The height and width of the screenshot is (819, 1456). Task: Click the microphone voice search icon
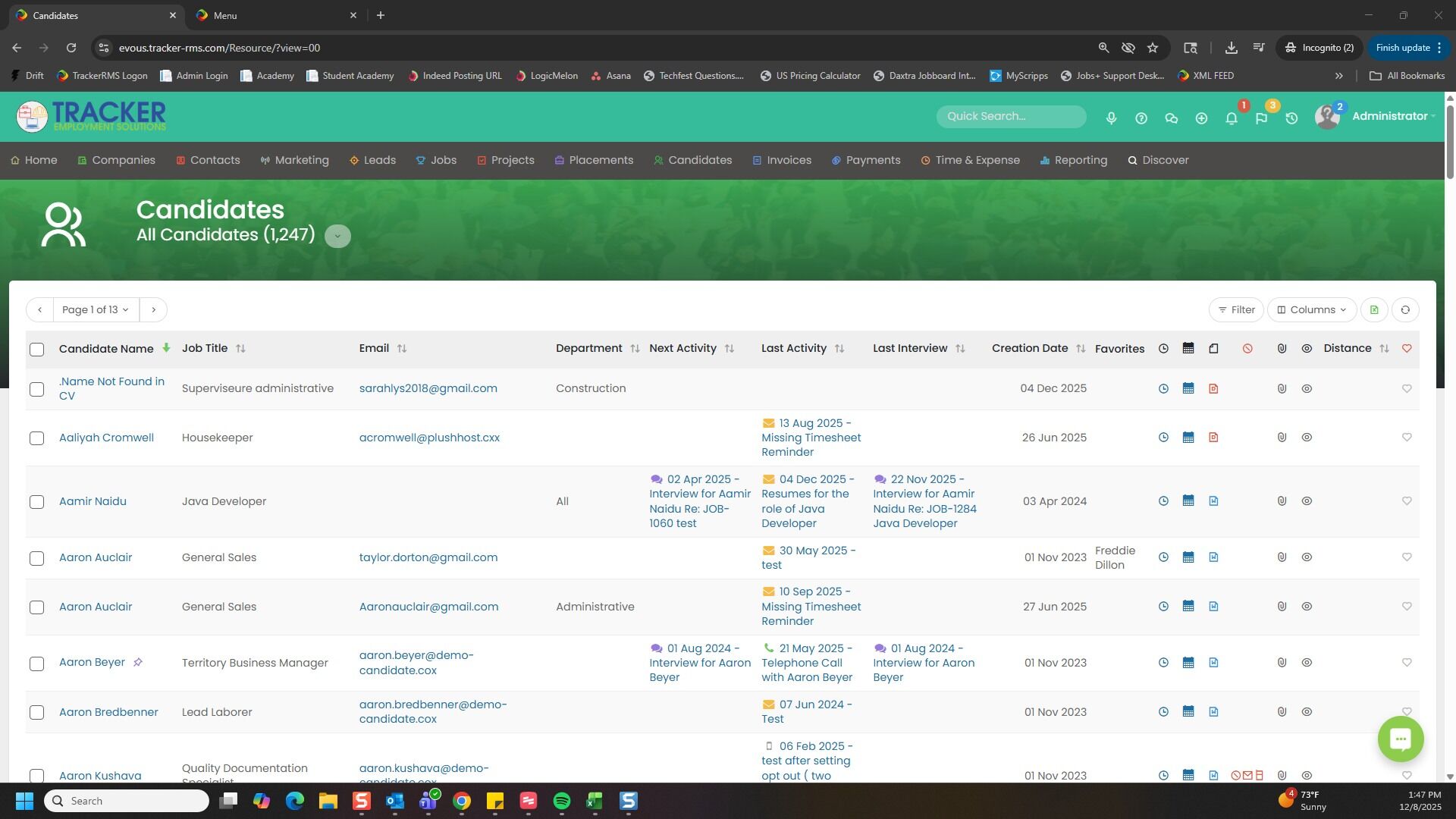[x=1111, y=118]
